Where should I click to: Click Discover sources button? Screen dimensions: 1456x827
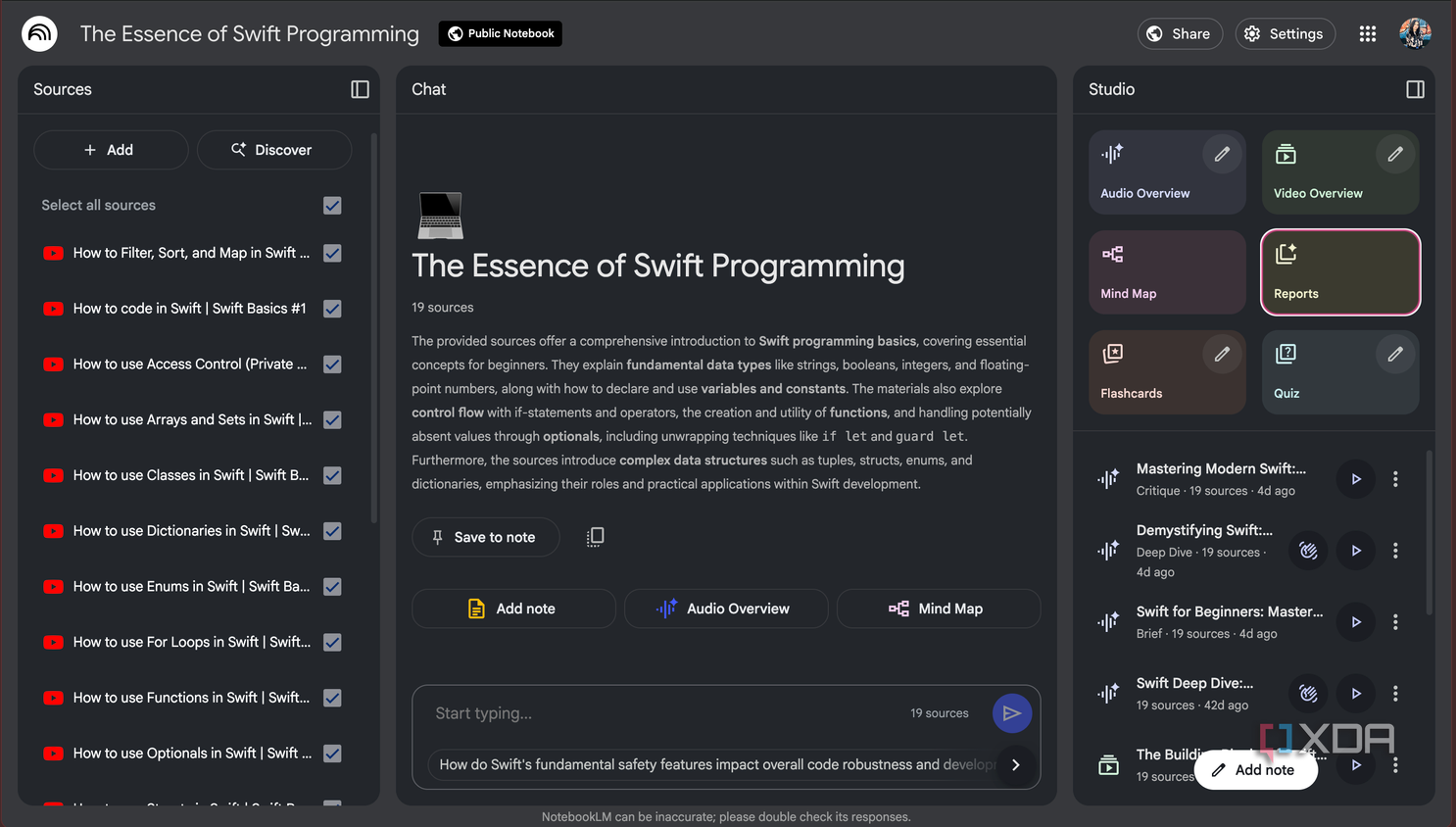click(273, 150)
